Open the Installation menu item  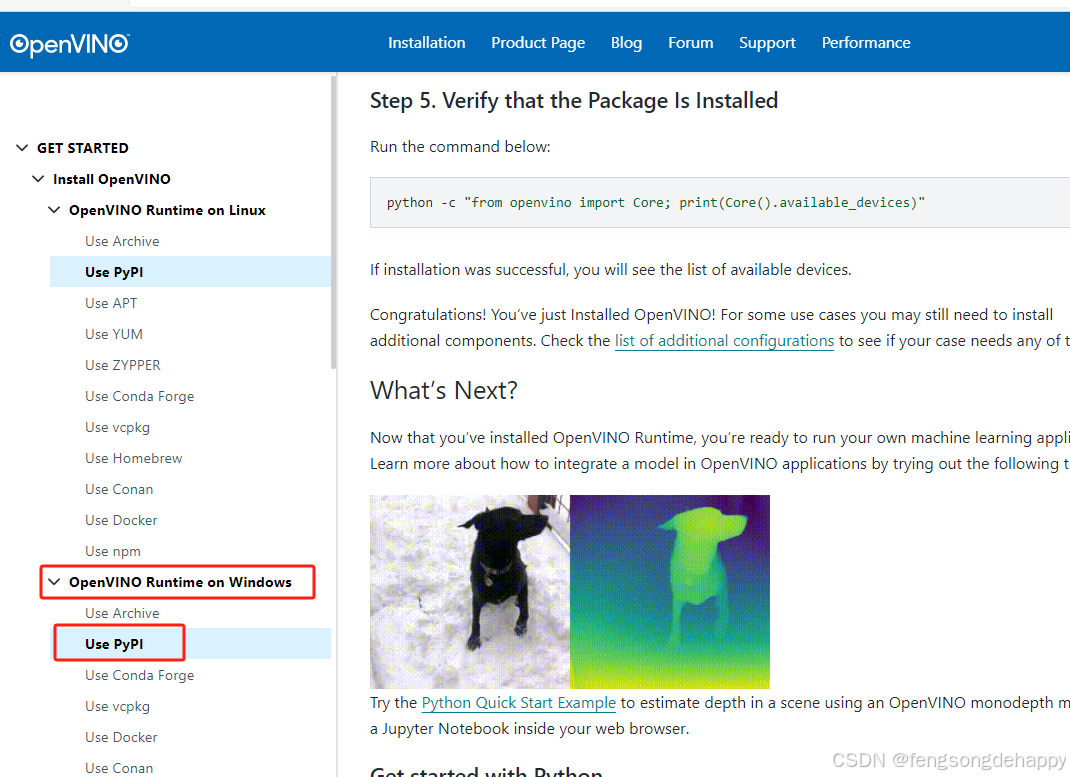pyautogui.click(x=426, y=42)
